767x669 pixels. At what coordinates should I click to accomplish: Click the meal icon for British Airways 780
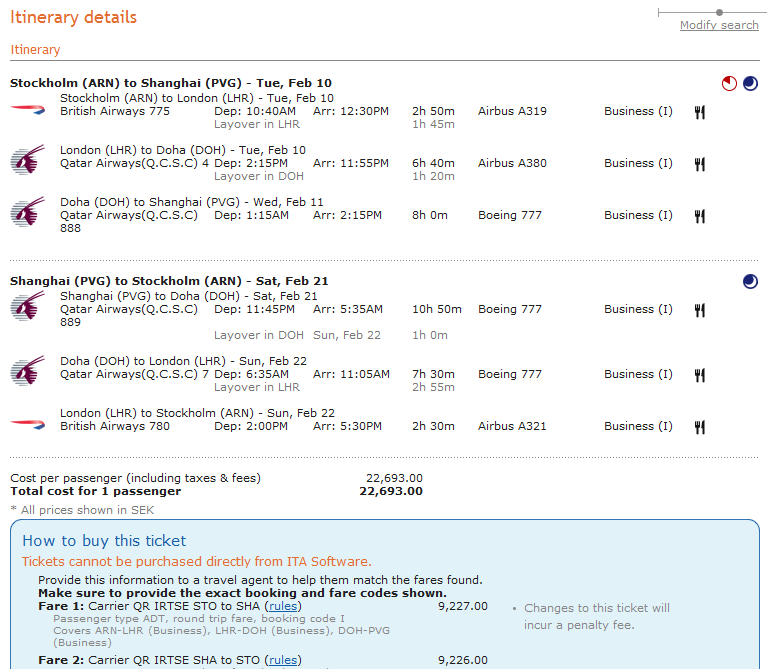[700, 427]
